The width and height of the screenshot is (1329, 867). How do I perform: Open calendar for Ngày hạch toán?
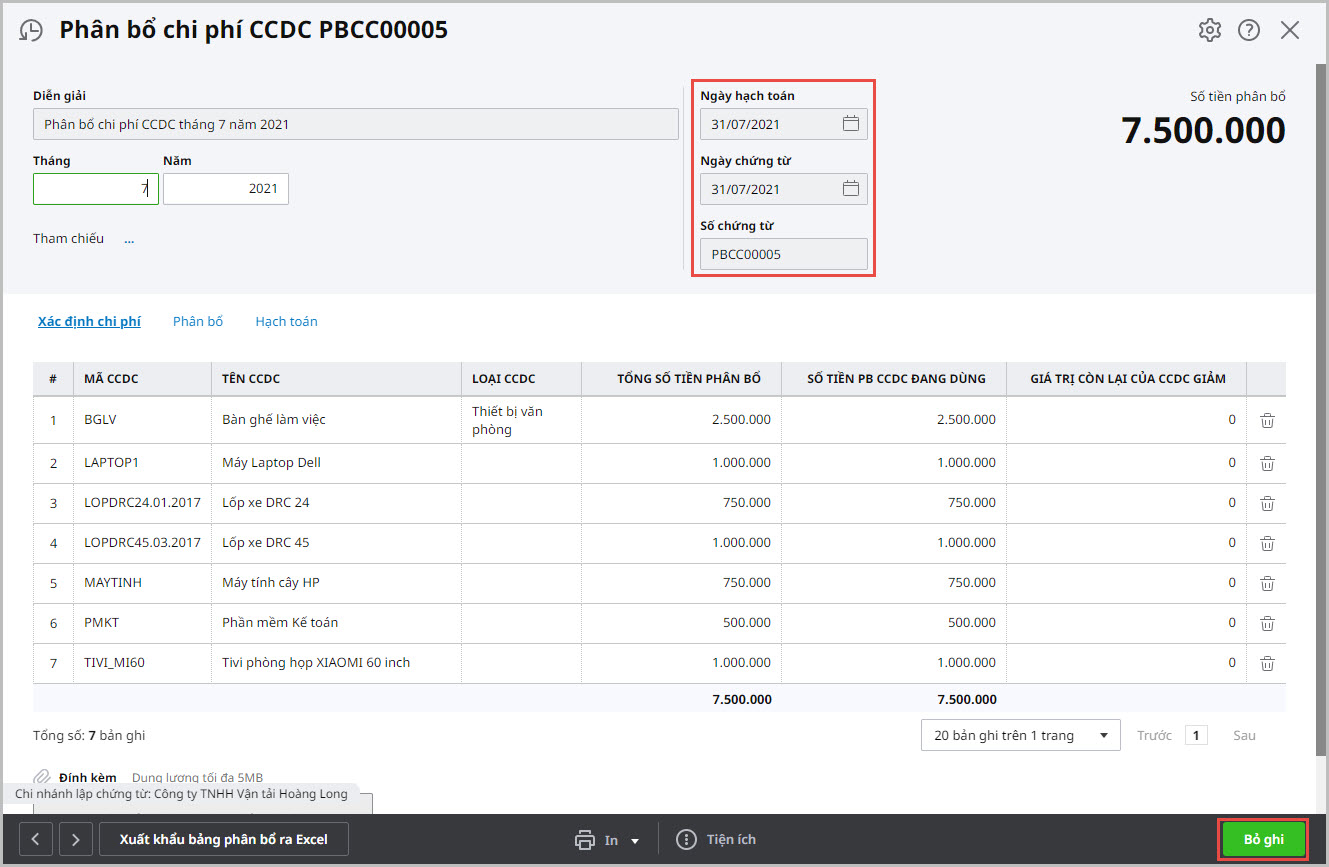click(851, 124)
